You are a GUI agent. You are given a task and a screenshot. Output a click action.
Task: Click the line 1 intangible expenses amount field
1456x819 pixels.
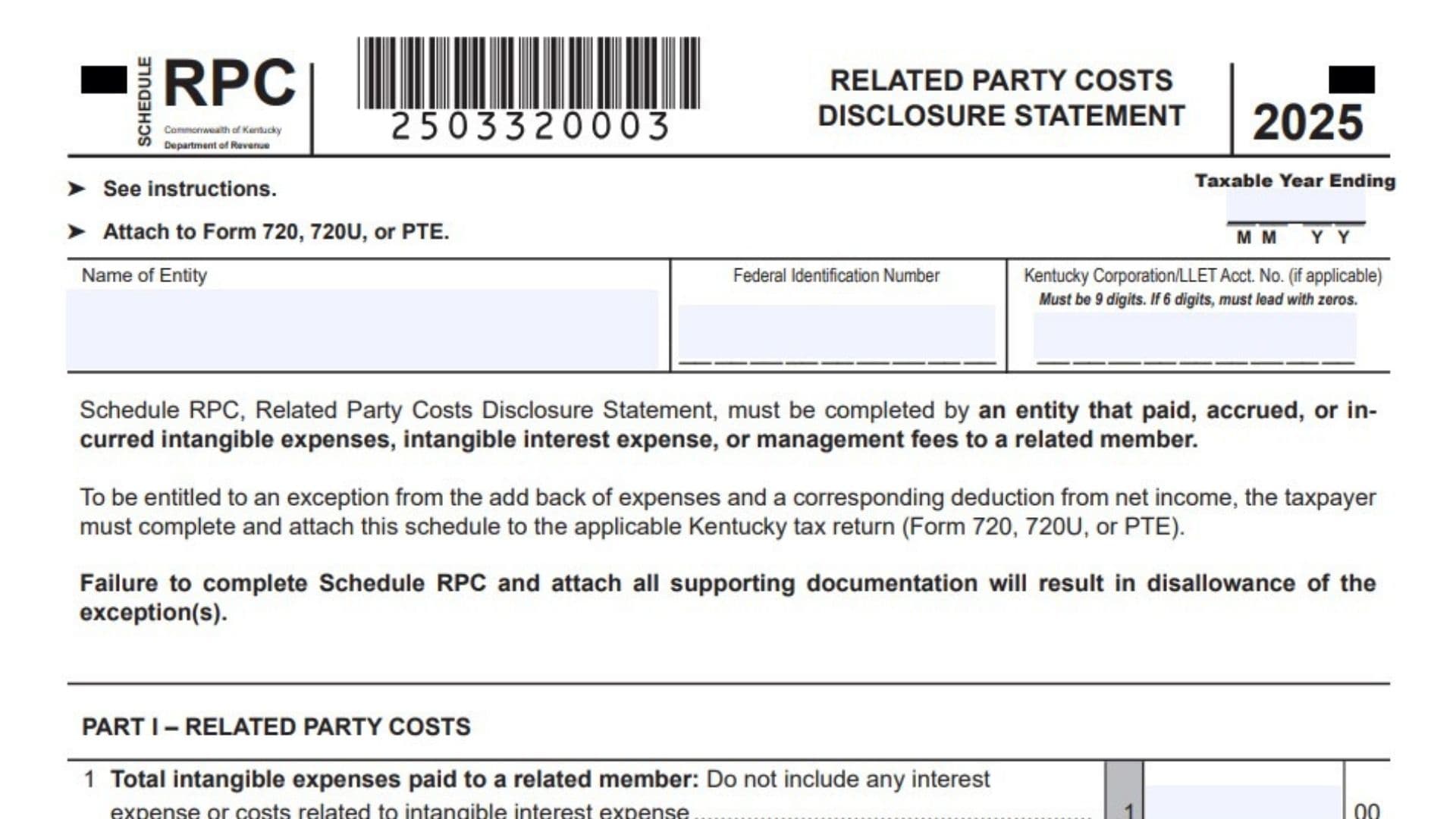coord(1242,802)
